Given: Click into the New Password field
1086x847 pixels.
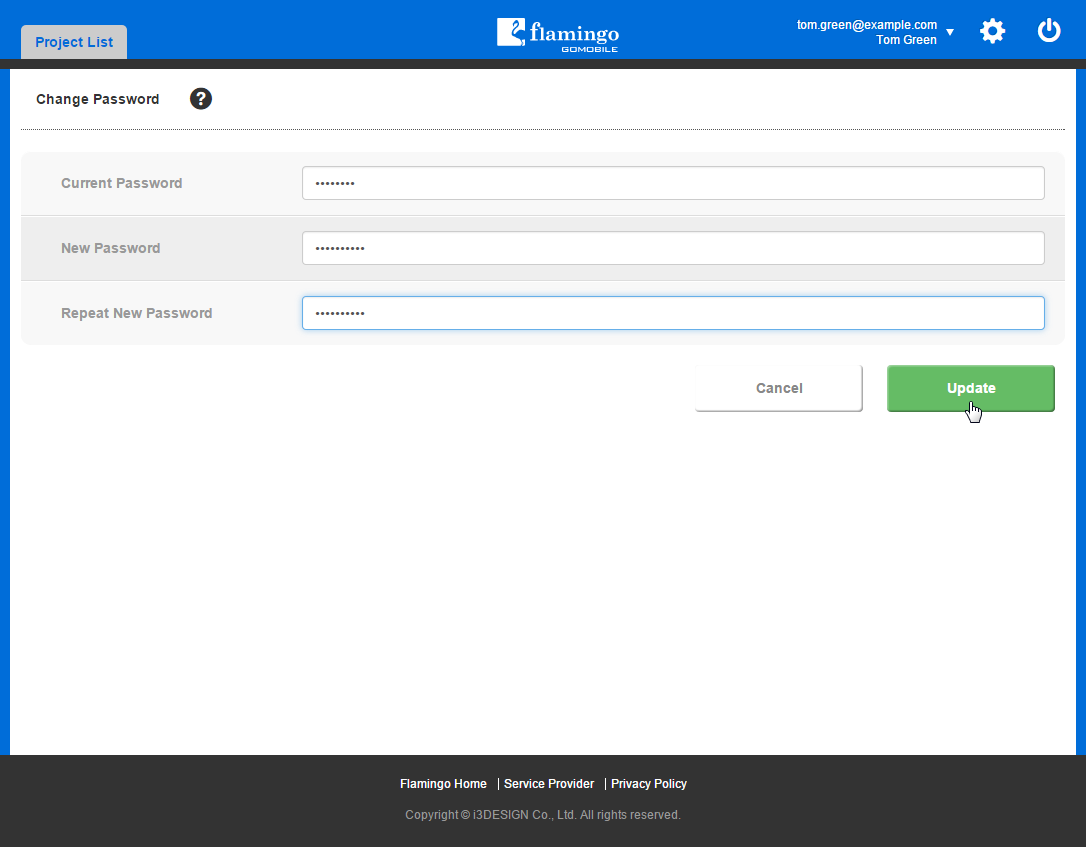Looking at the screenshot, I should (673, 248).
